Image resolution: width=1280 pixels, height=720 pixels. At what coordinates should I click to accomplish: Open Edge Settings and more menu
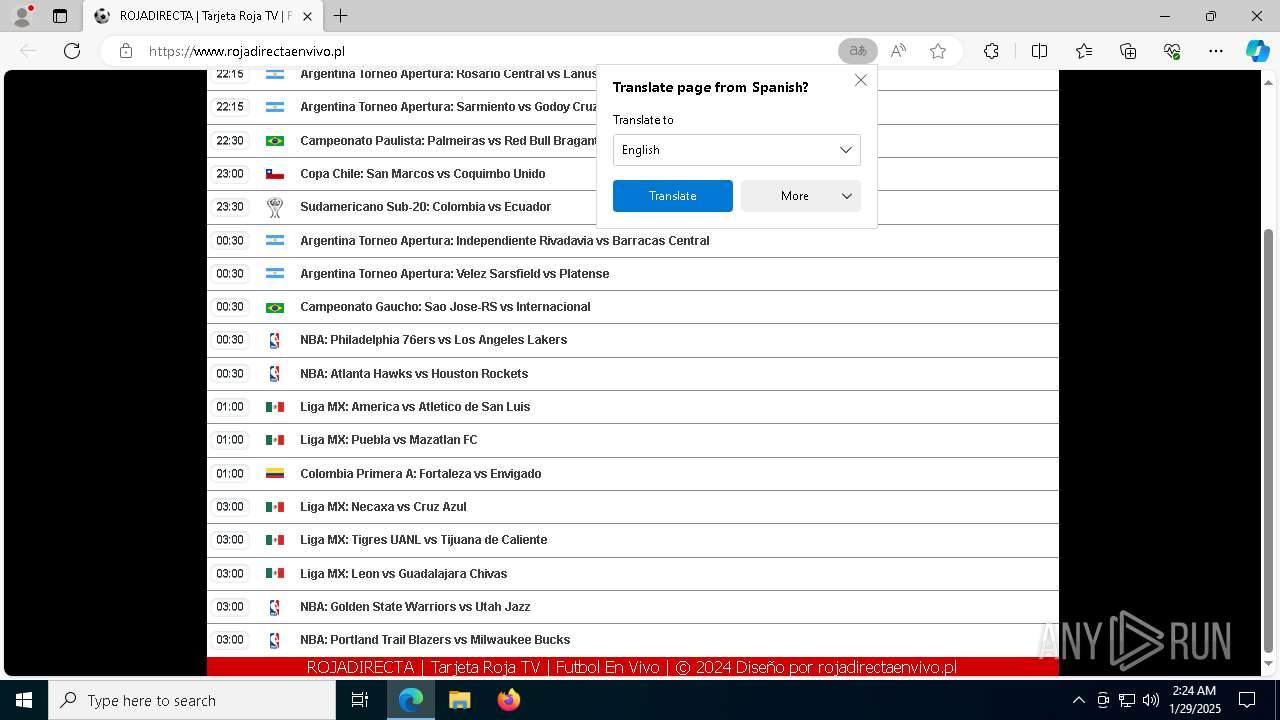(1216, 51)
